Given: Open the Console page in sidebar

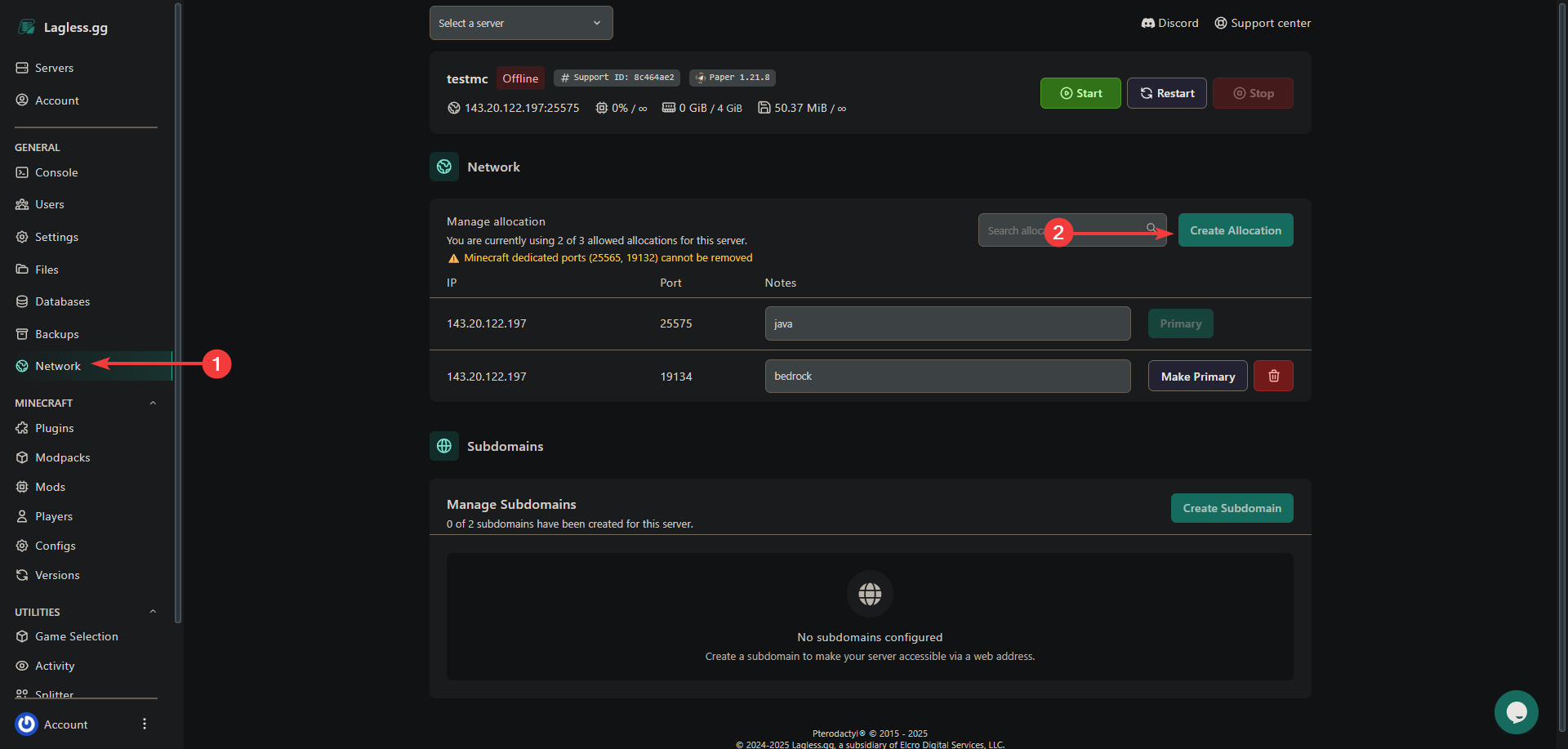Looking at the screenshot, I should (x=56, y=172).
